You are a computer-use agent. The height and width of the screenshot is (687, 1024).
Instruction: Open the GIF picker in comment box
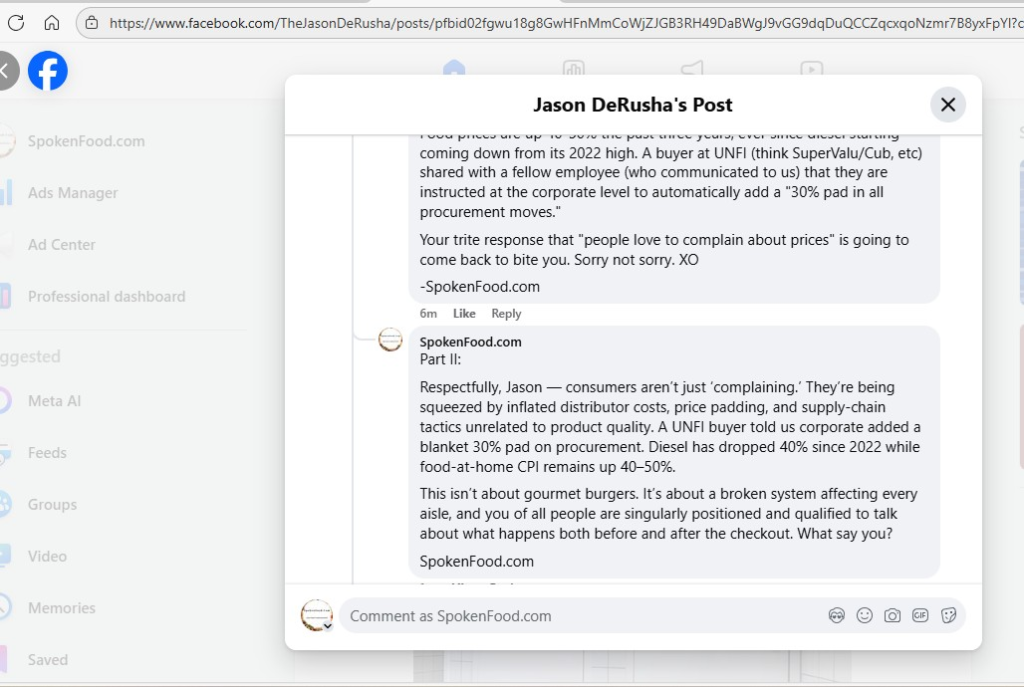point(920,616)
